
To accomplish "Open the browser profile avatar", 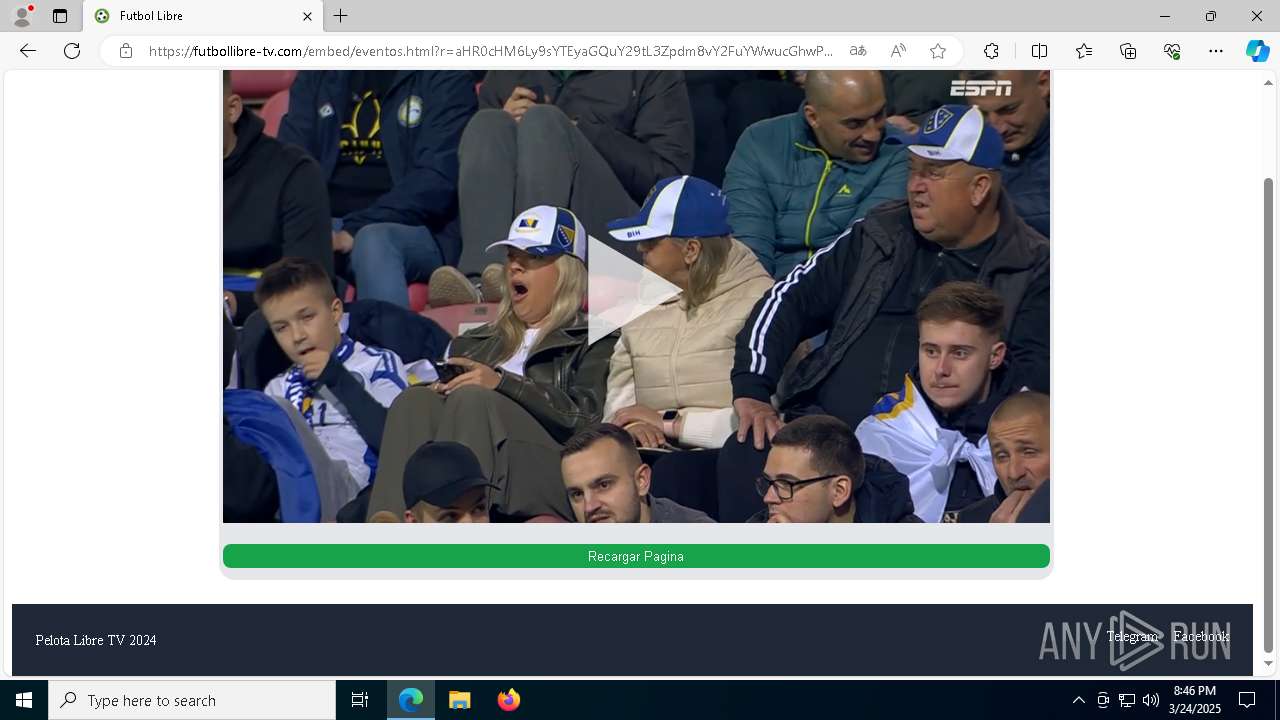I will [x=22, y=16].
